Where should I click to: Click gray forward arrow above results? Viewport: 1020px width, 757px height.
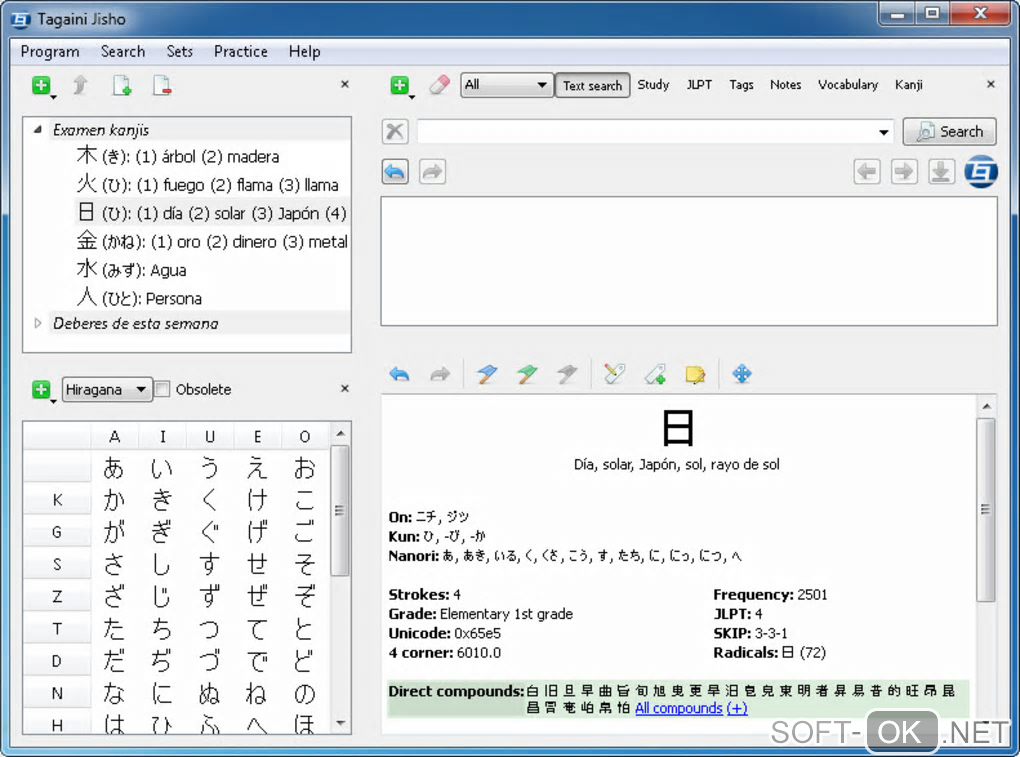(433, 172)
